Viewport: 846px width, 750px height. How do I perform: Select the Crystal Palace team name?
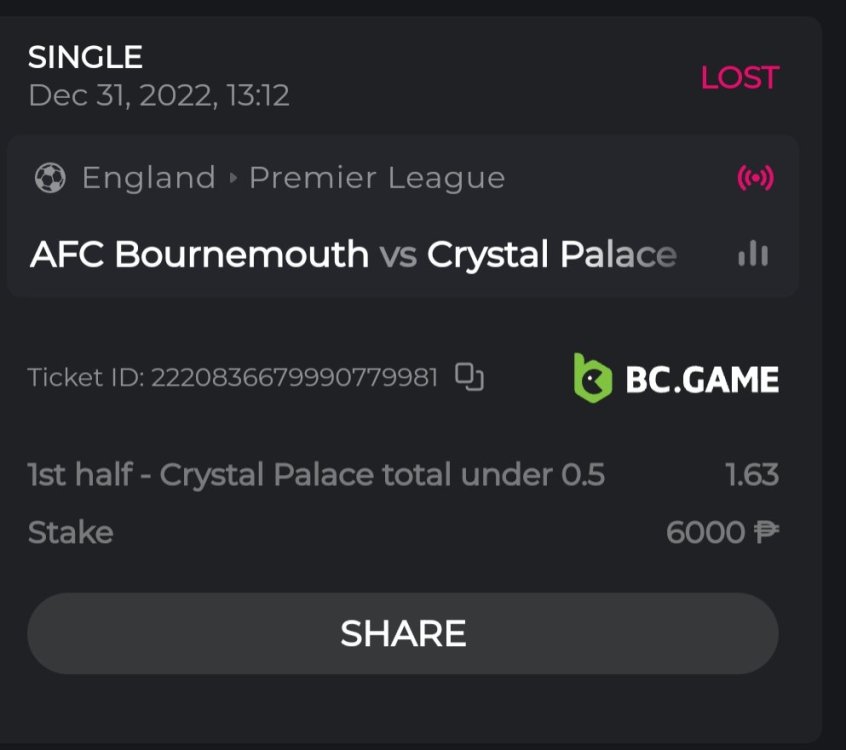551,254
